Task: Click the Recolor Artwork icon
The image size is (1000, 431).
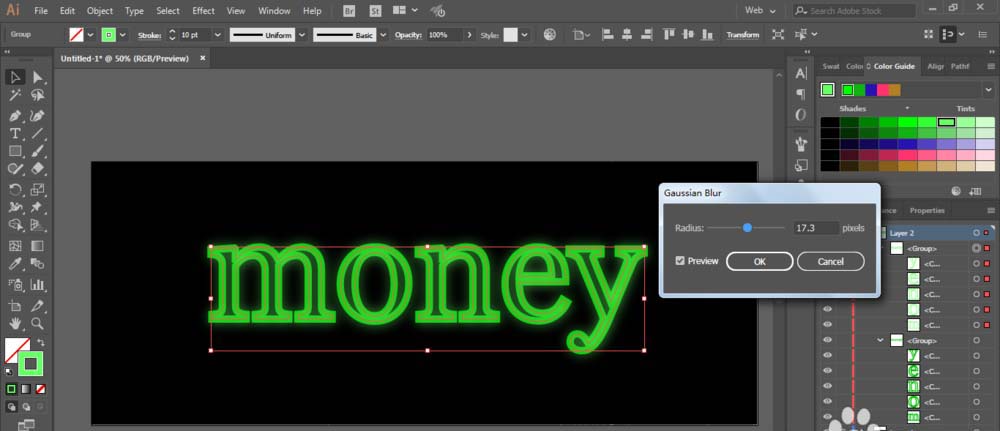Action: click(550, 35)
